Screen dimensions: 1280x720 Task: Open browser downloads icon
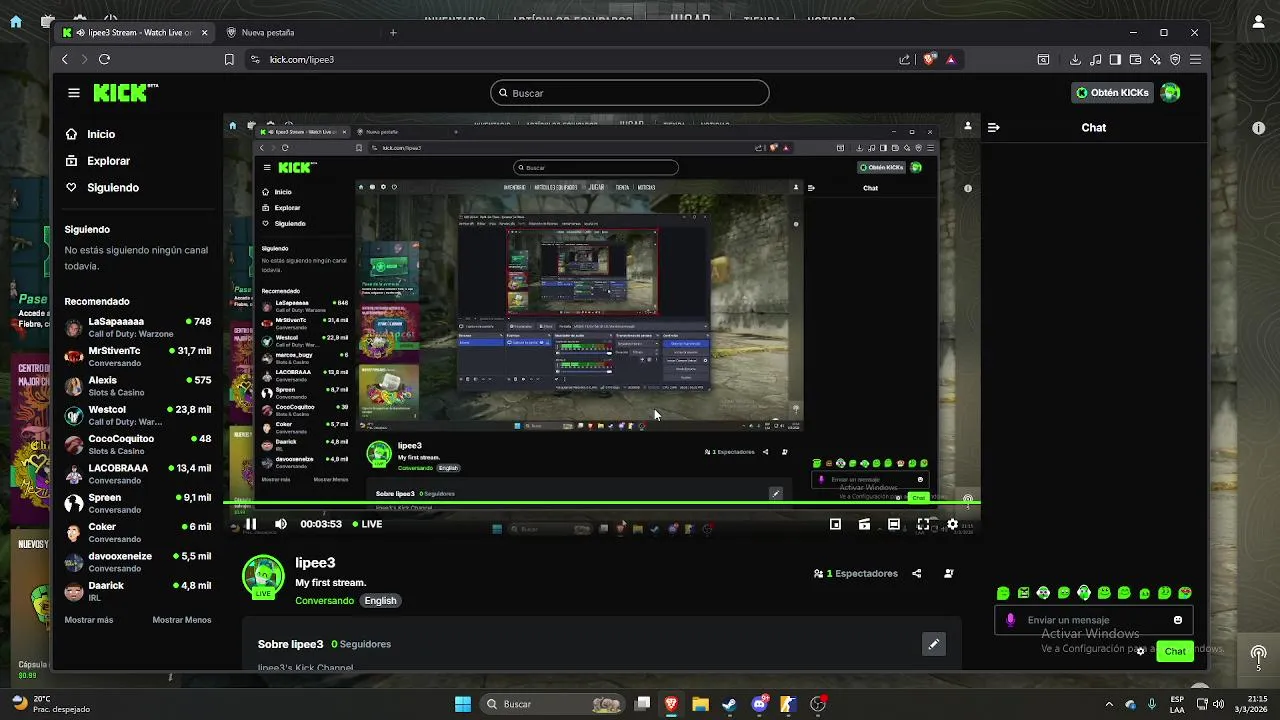(1075, 59)
